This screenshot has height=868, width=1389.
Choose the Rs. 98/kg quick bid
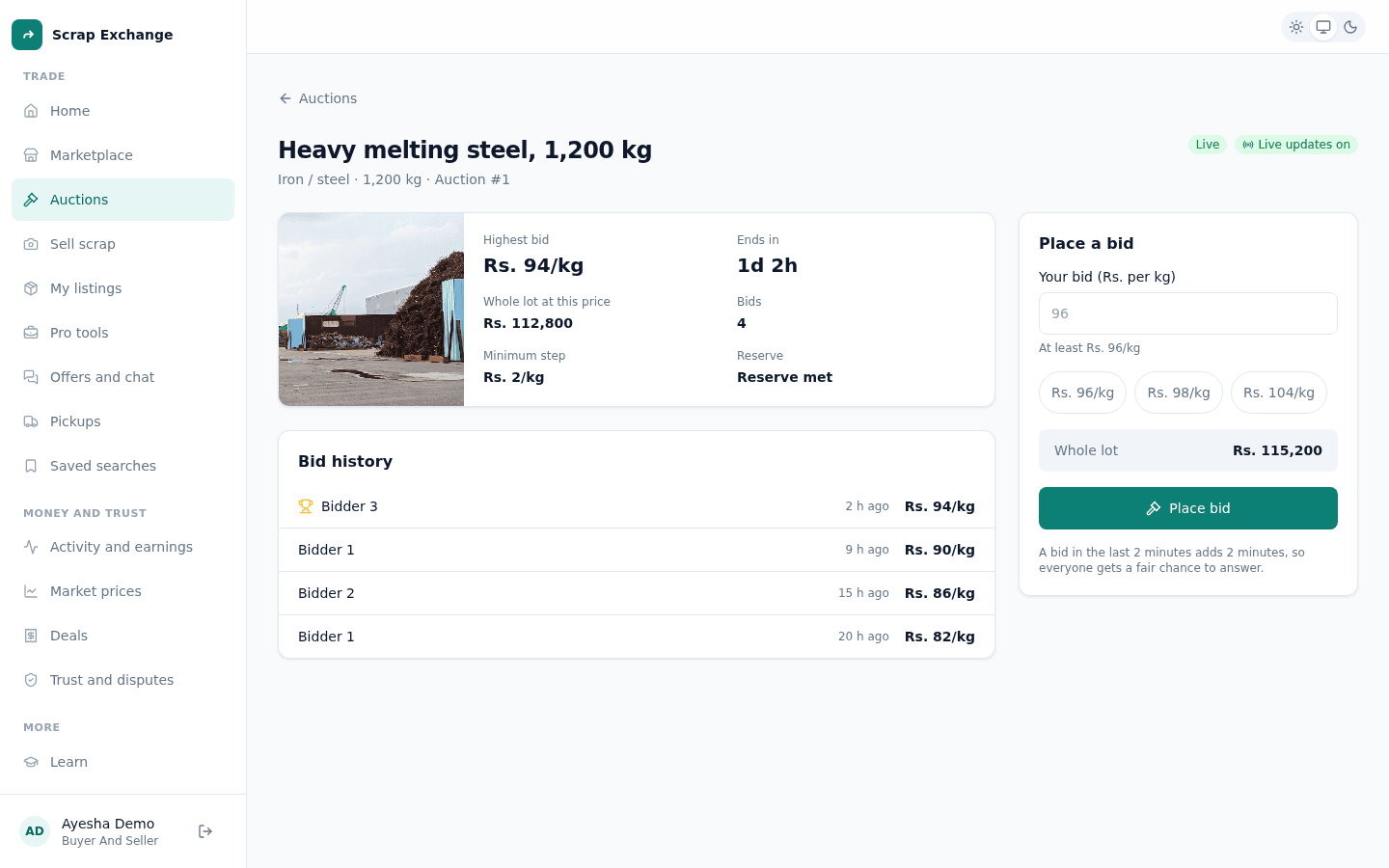point(1179,393)
